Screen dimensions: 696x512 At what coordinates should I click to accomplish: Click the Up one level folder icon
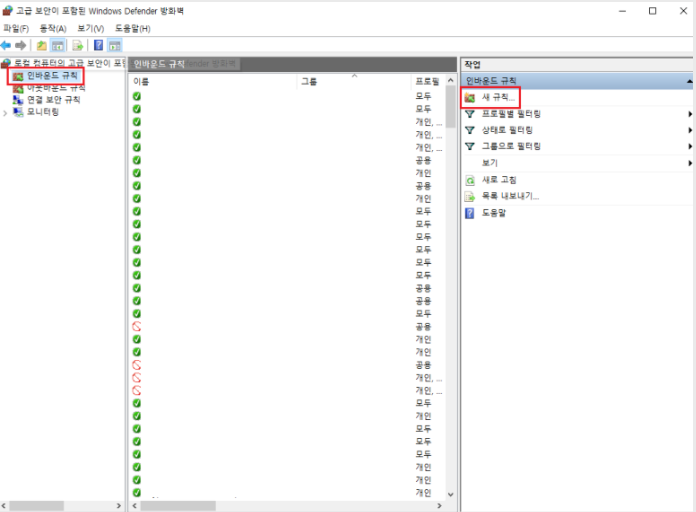tap(41, 45)
